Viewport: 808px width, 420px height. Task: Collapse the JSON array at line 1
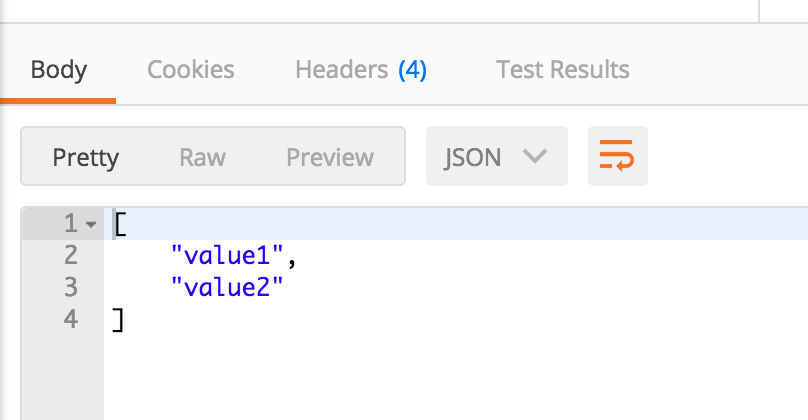(91, 225)
